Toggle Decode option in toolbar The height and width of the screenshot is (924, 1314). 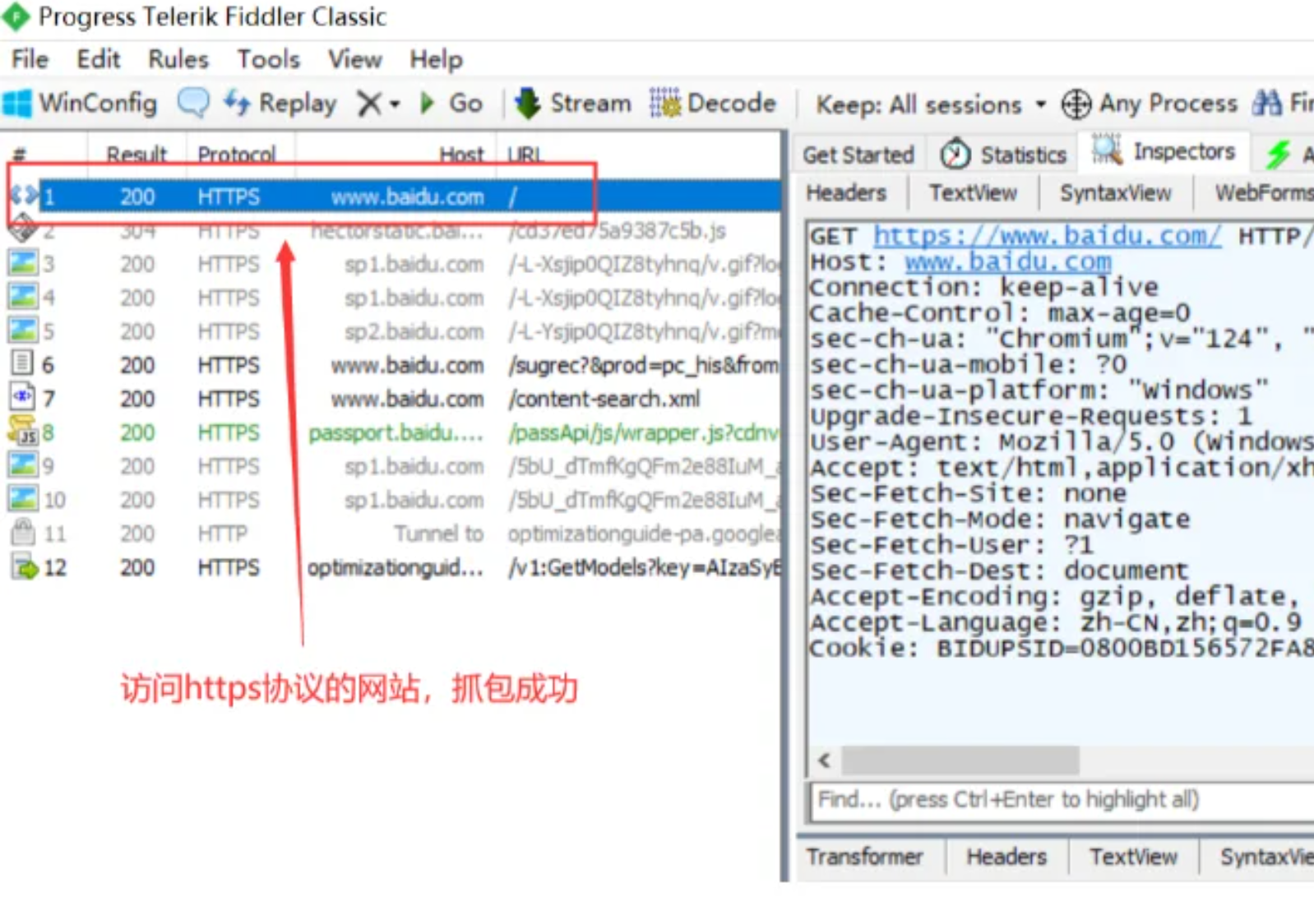click(712, 103)
